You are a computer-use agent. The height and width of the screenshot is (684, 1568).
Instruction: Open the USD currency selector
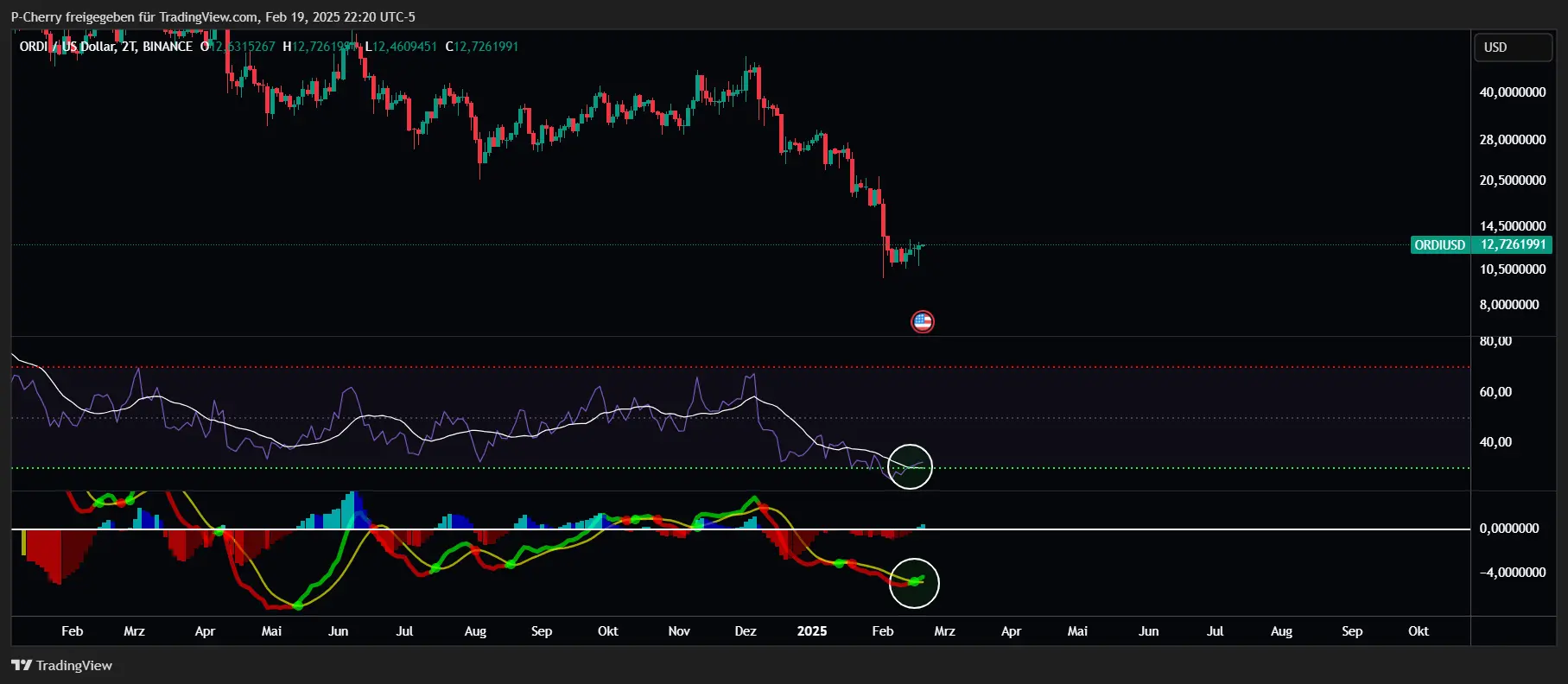click(1513, 47)
